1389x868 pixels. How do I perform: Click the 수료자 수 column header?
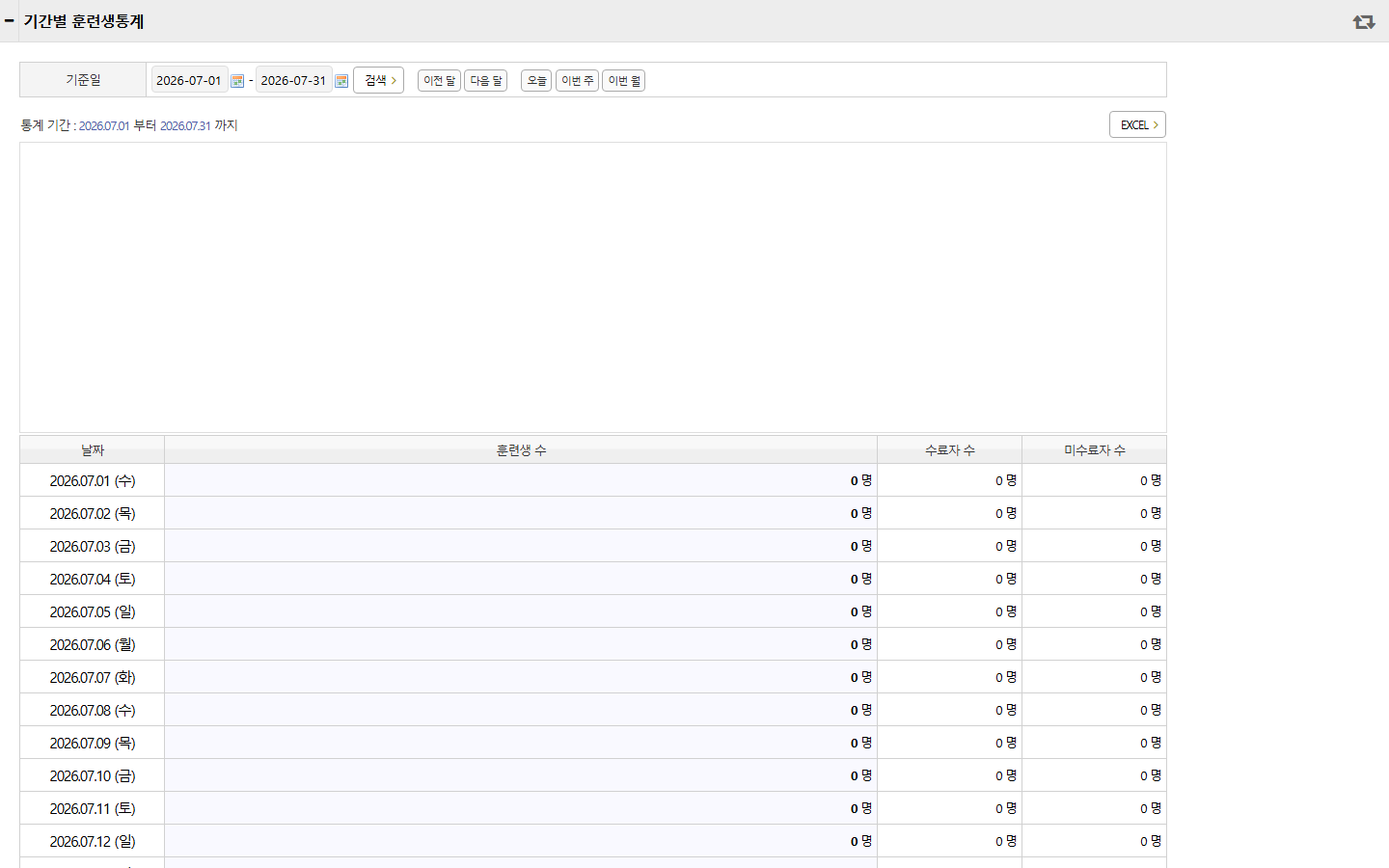click(x=950, y=450)
